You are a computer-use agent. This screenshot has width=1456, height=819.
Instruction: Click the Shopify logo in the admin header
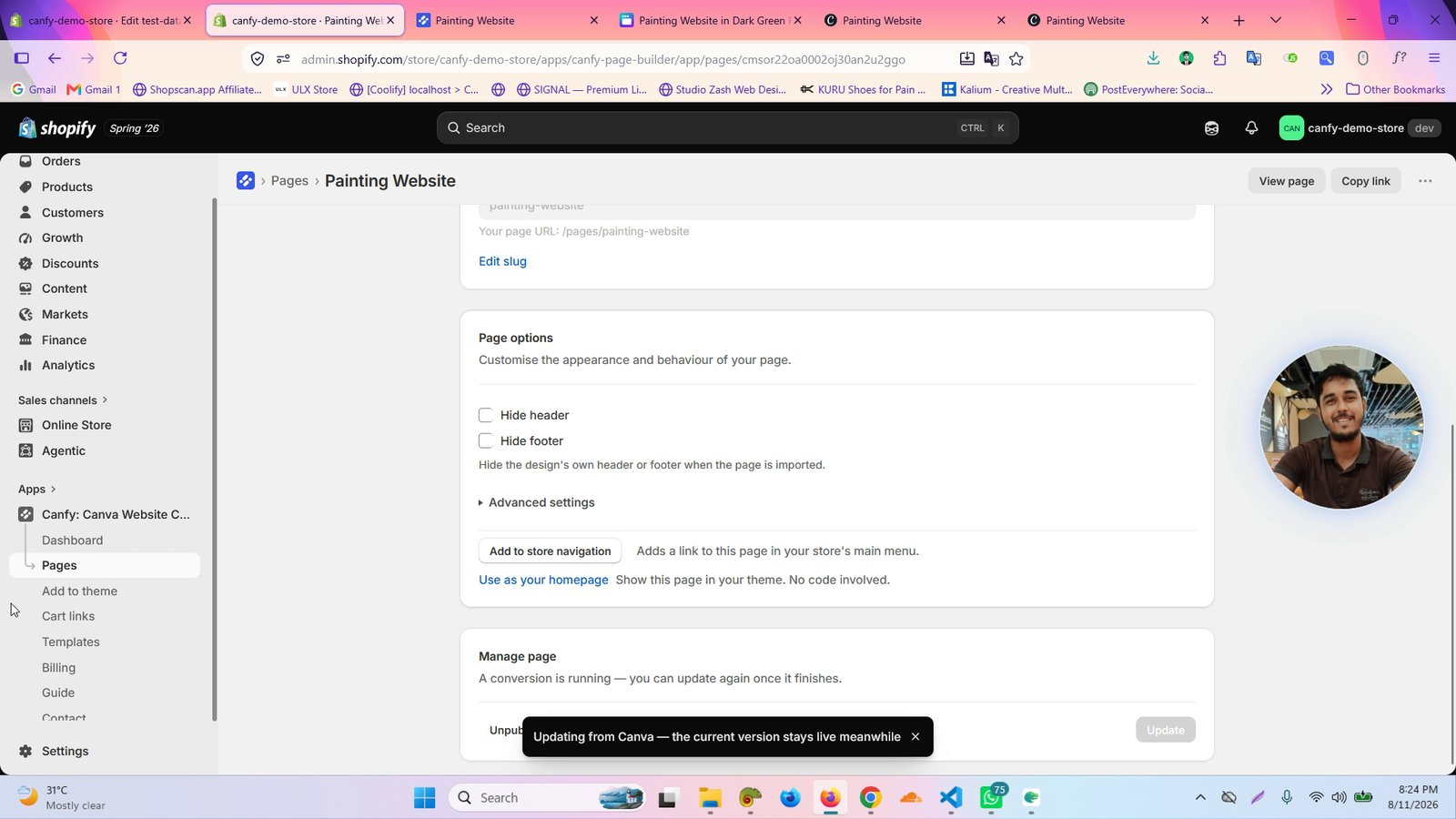(57, 128)
